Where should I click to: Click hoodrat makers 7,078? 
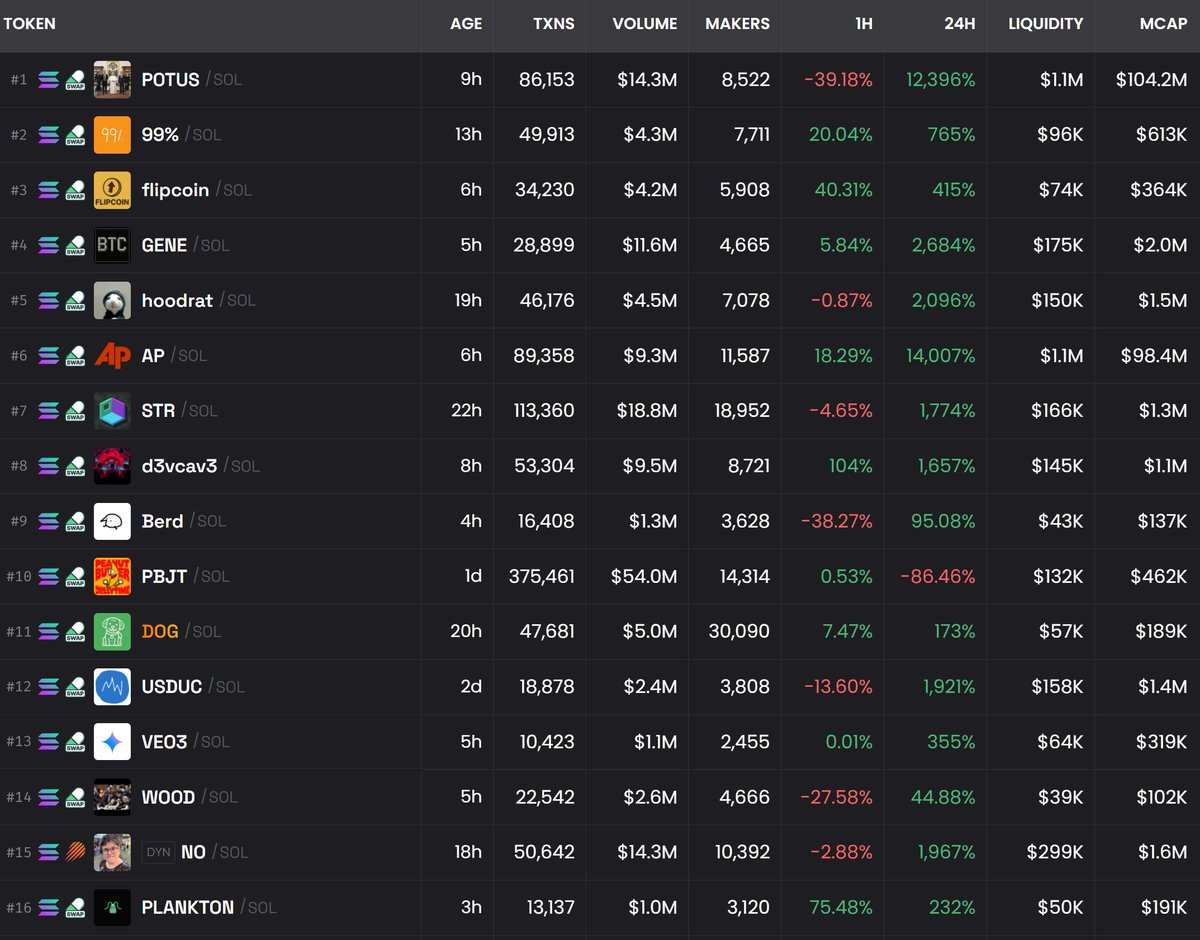click(x=745, y=301)
